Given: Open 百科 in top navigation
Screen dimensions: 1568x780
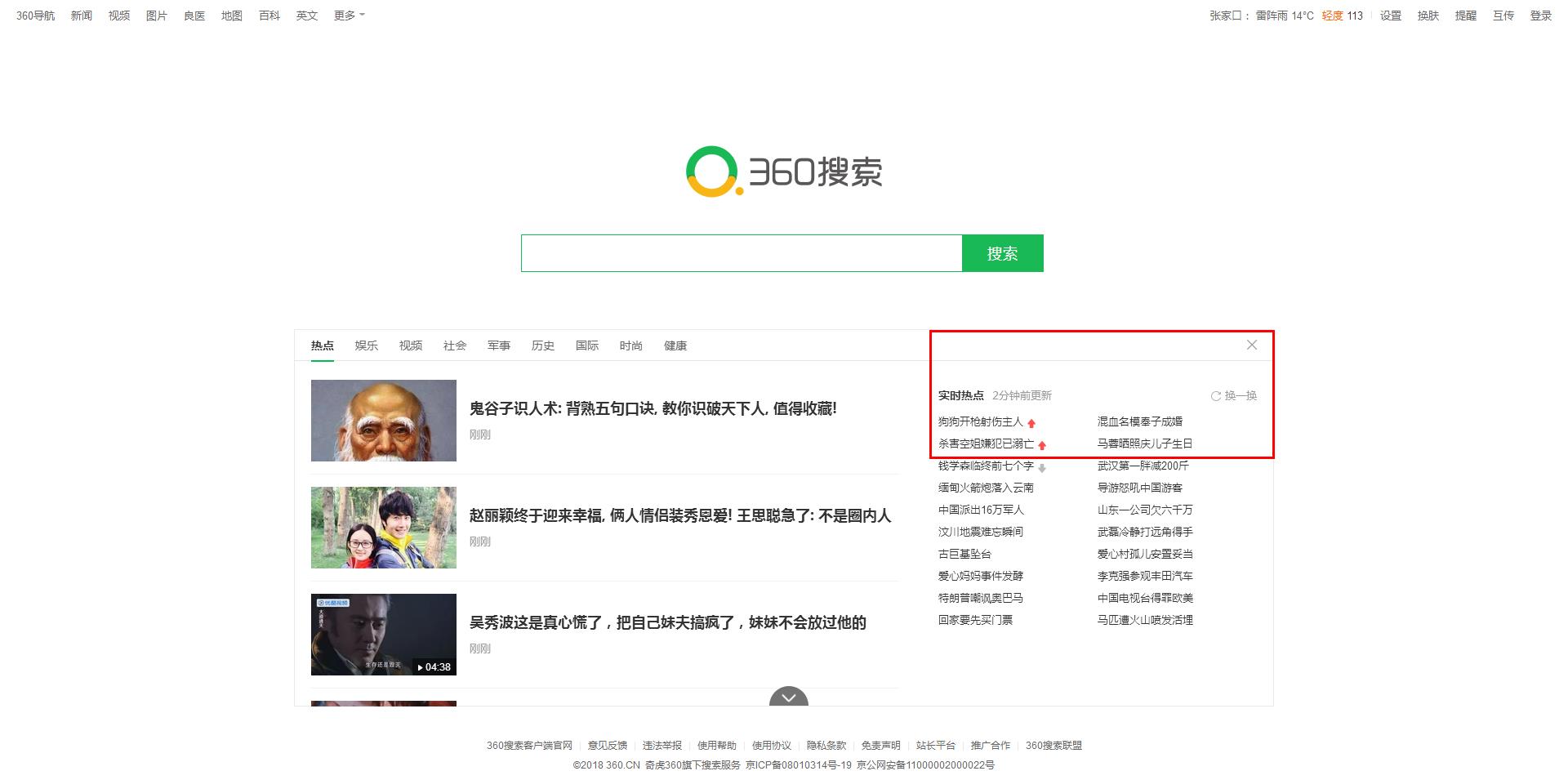Looking at the screenshot, I should coord(269,16).
